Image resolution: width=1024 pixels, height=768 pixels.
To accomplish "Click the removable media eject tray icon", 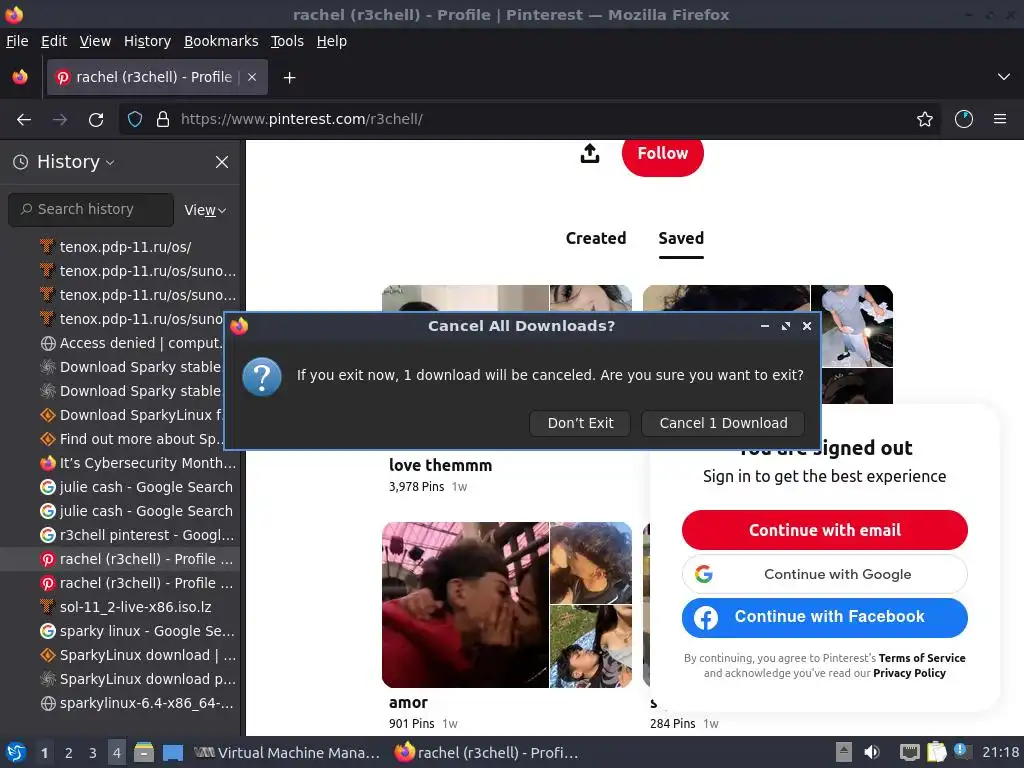I will pyautogui.click(x=844, y=753).
